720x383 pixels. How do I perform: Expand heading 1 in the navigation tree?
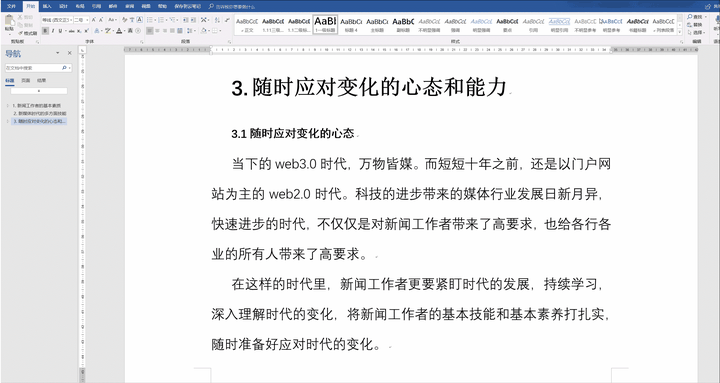pos(7,106)
